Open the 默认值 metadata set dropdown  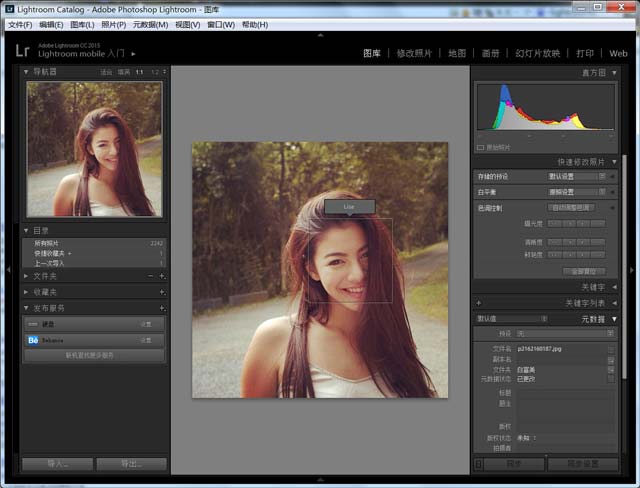pyautogui.click(x=512, y=319)
